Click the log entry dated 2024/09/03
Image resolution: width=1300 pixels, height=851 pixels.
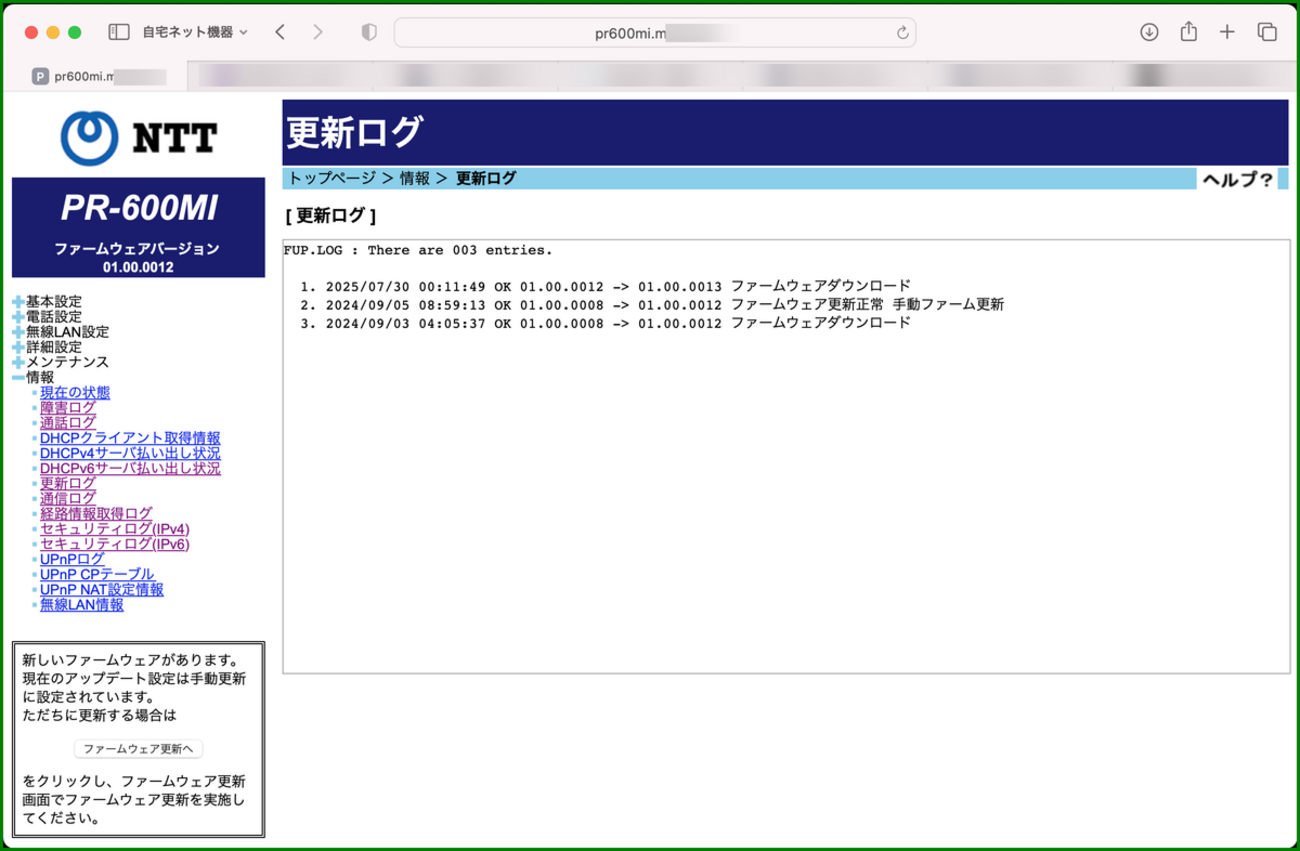click(x=606, y=323)
